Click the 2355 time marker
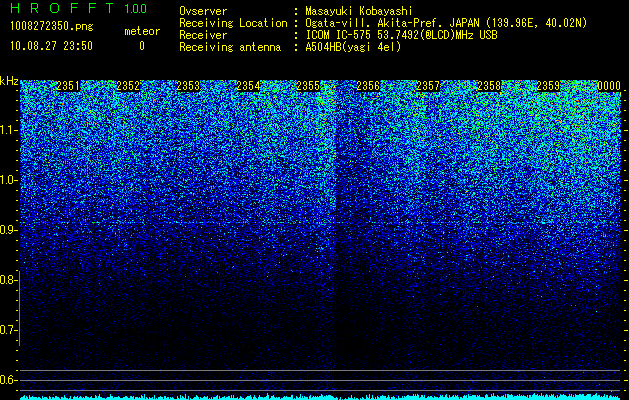This screenshot has height=400, width=629. (308, 86)
